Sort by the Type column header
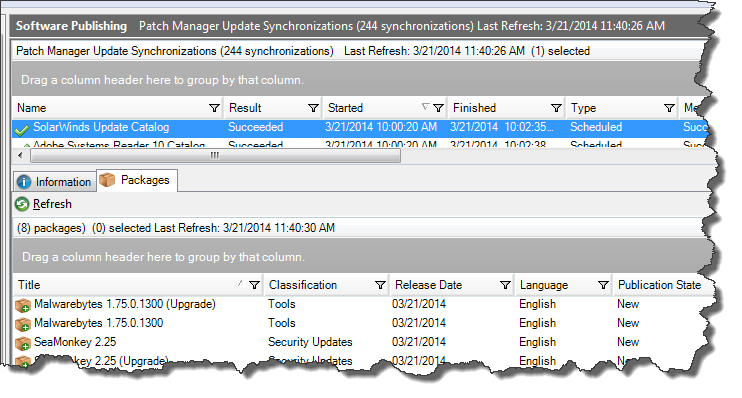 click(622, 108)
